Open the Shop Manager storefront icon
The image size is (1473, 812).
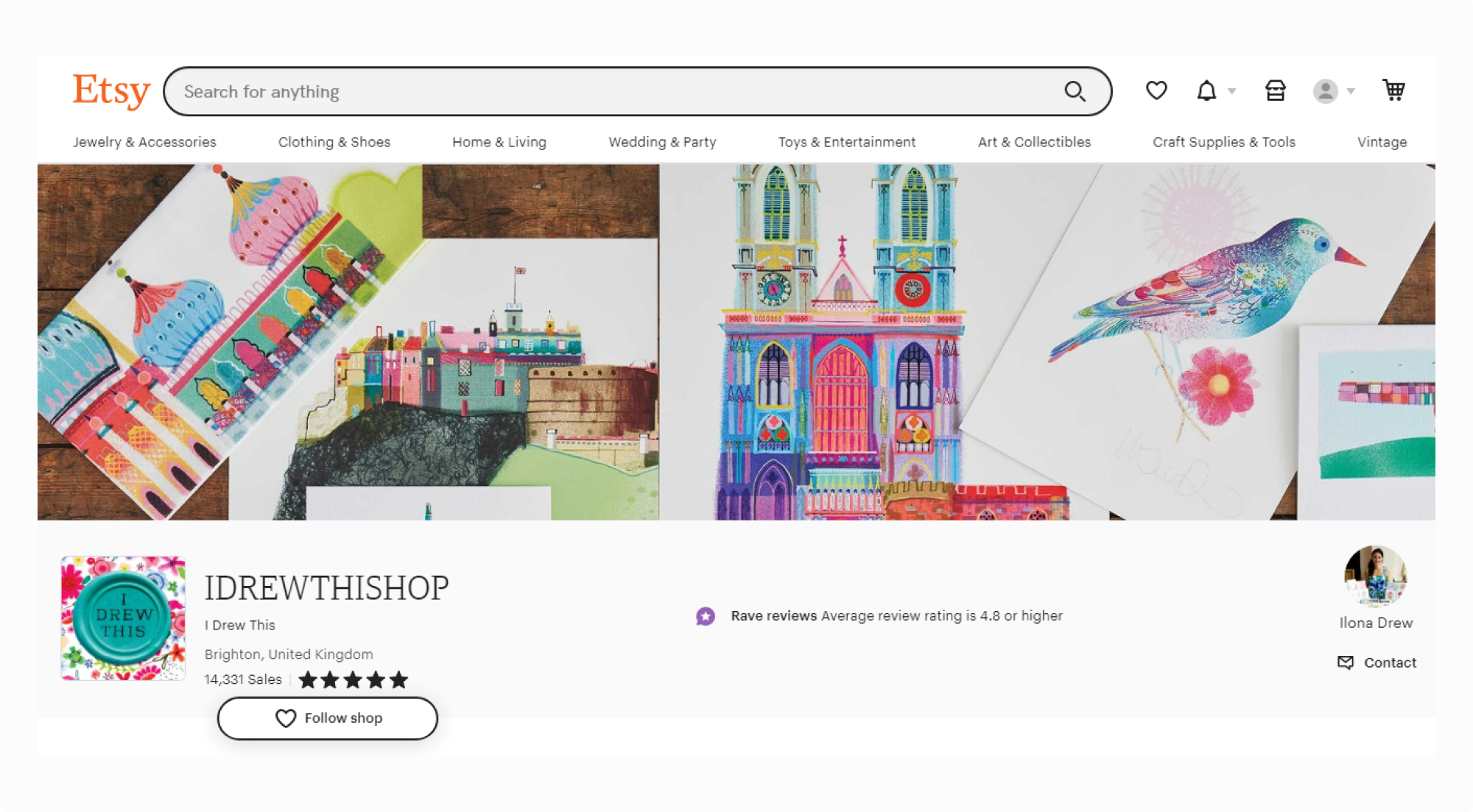(x=1276, y=91)
